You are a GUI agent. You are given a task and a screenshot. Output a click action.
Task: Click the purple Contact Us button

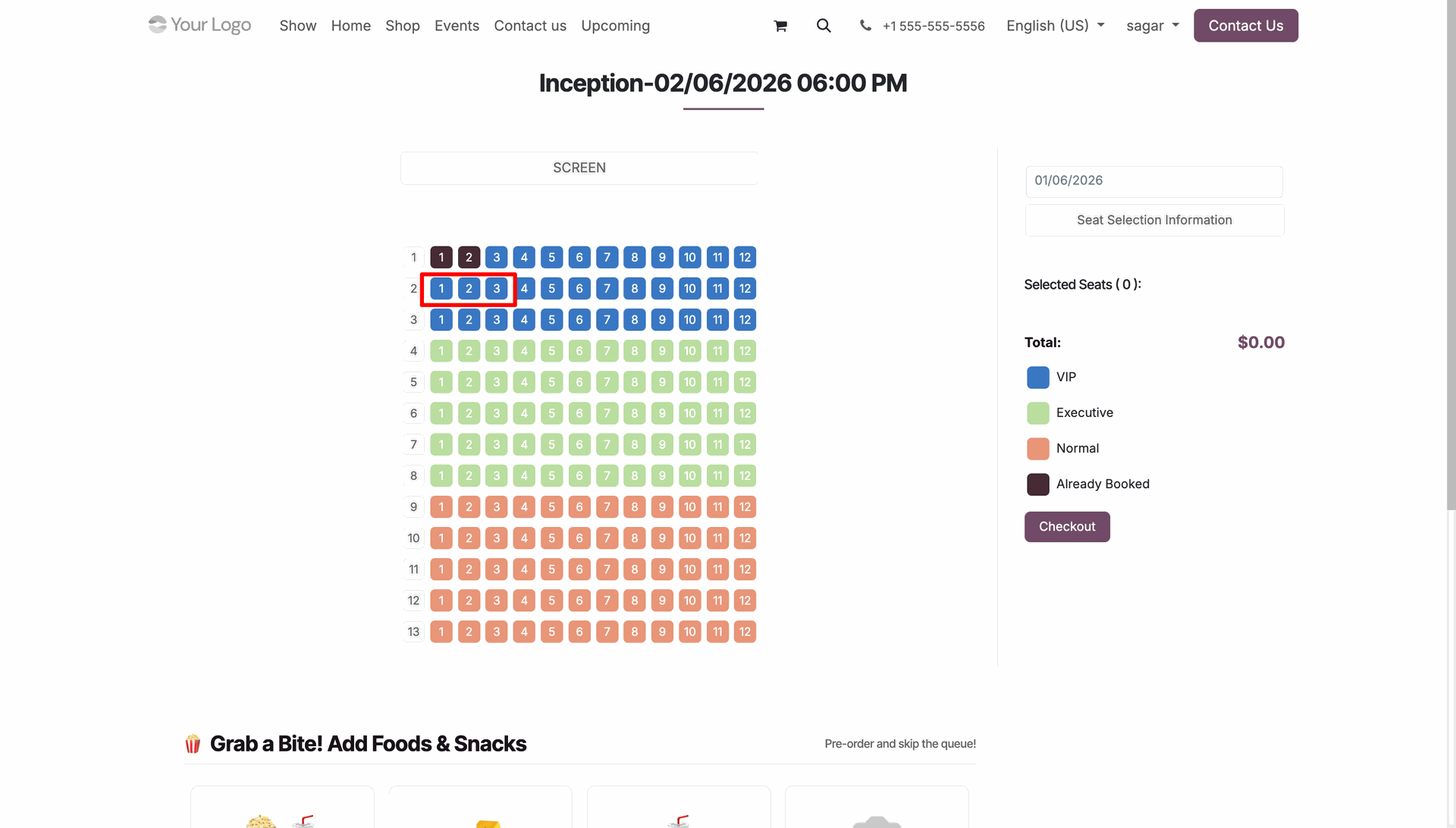[1246, 26]
